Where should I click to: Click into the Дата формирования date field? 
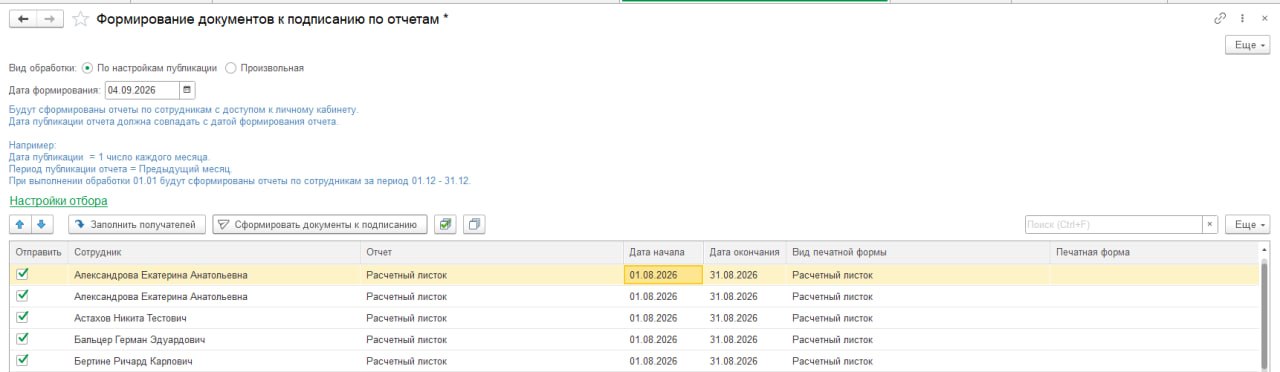point(142,90)
